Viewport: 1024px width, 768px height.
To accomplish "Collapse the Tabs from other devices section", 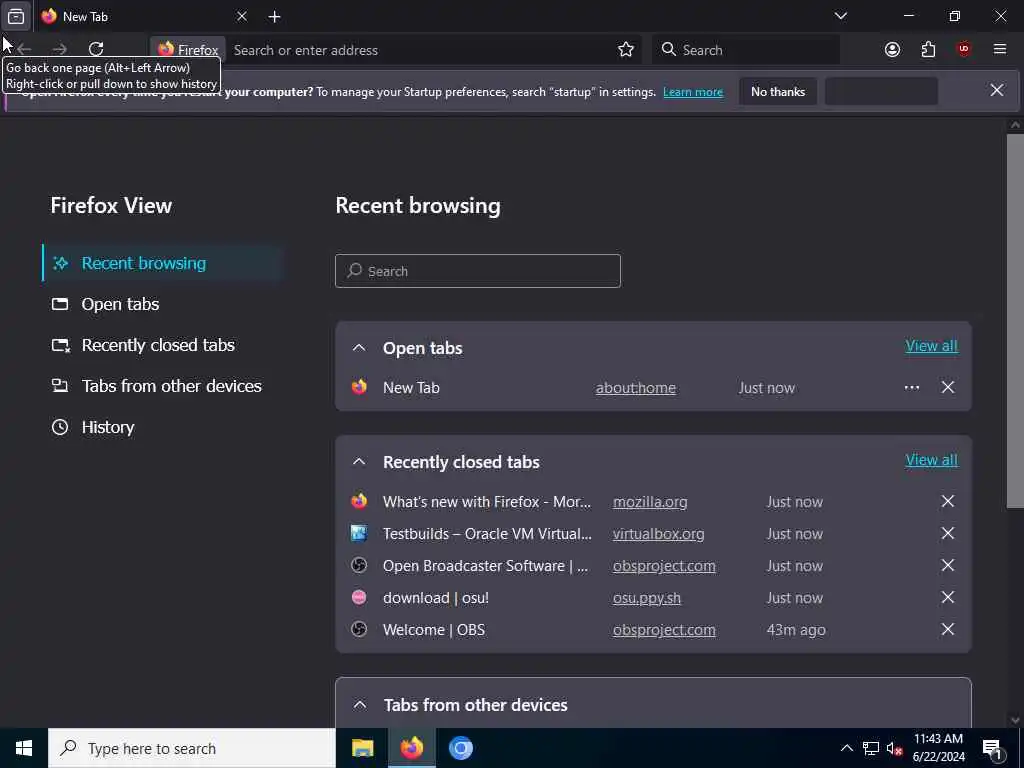I will point(360,705).
